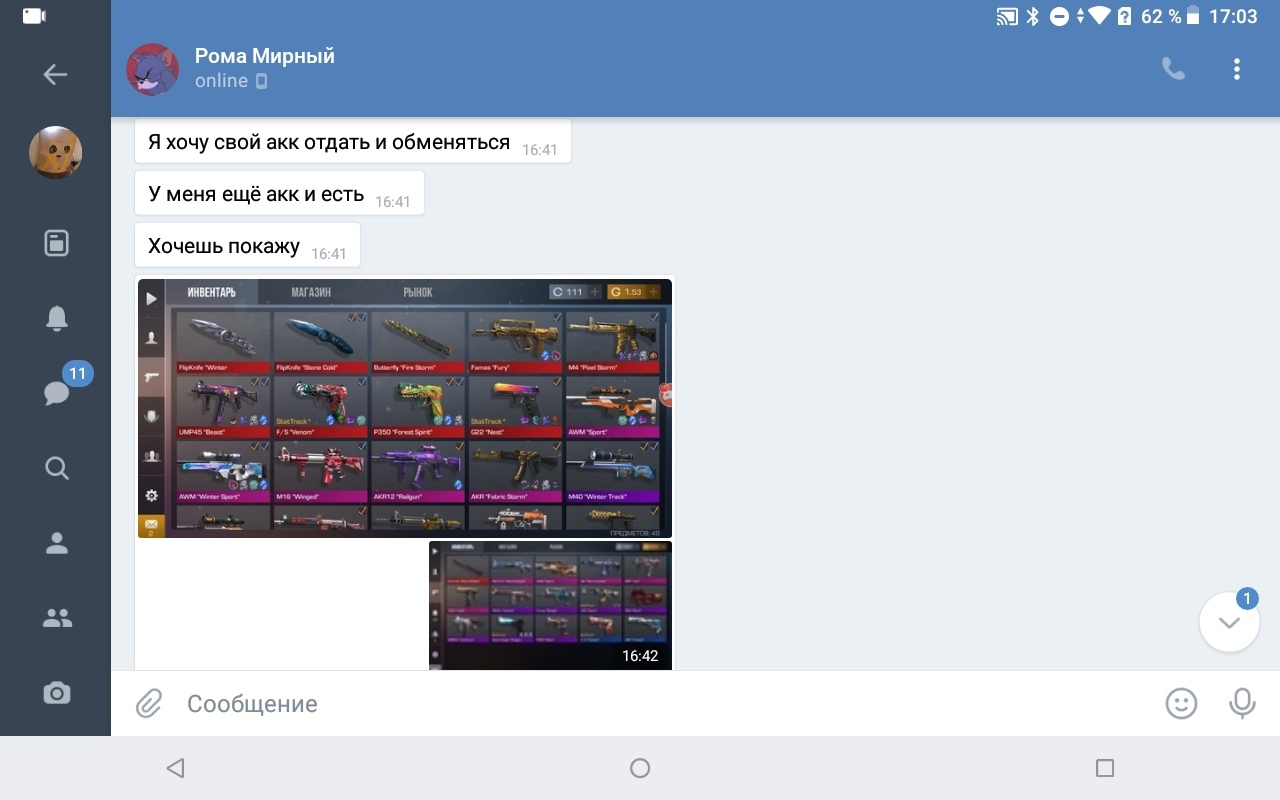The image size is (1280, 800).
Task: Attach a file with the paperclip
Action: point(149,704)
